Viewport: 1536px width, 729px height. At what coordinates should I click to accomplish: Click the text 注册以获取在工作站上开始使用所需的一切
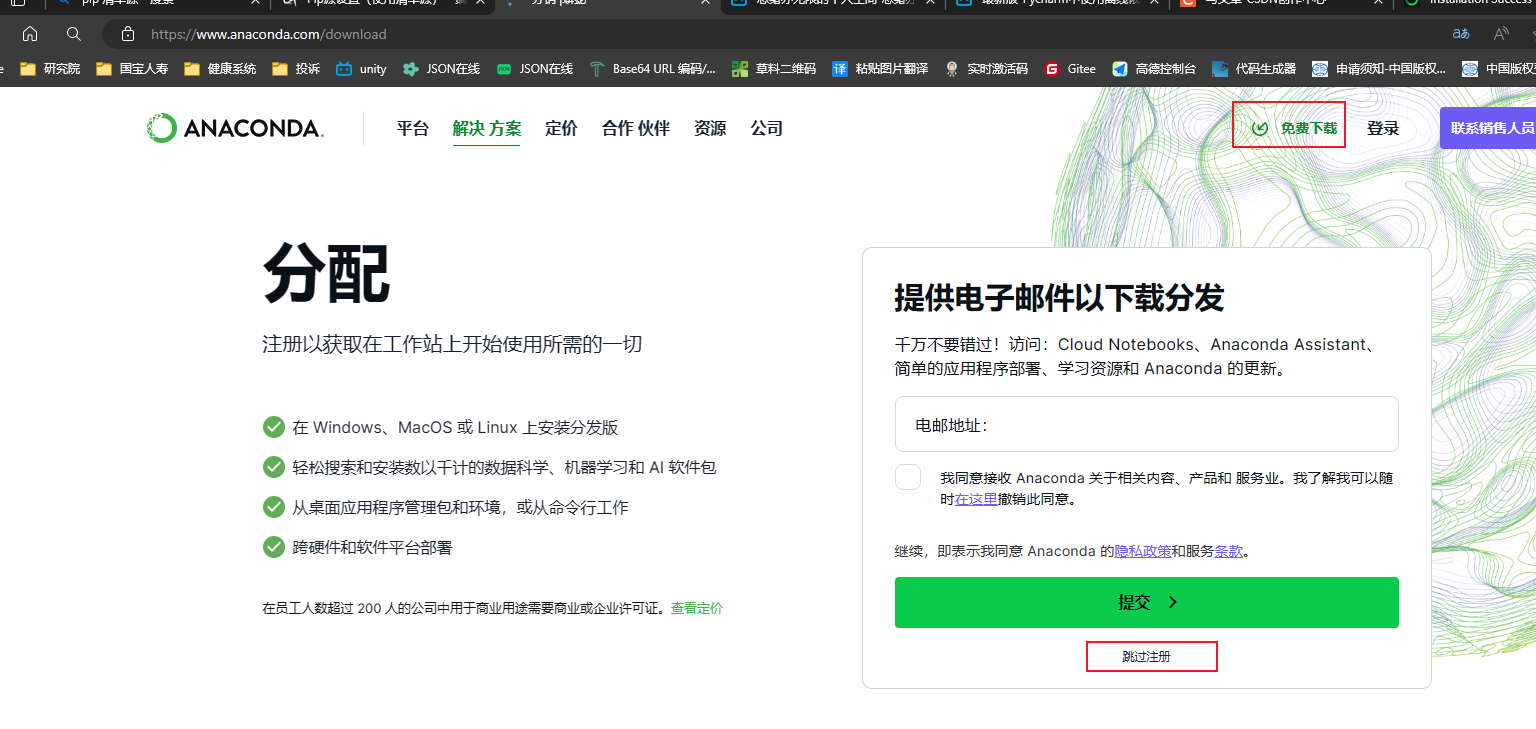[452, 344]
